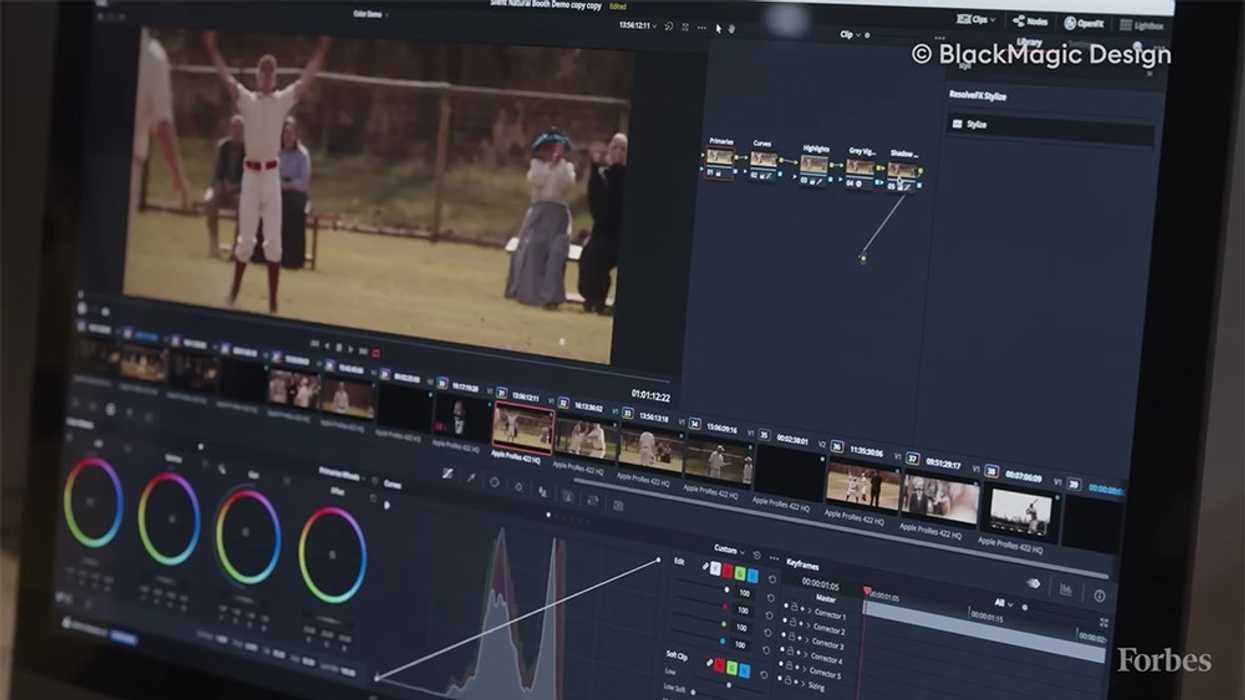1245x700 pixels.
Task: Open the Clip node graph mode dropdown
Action: click(849, 35)
